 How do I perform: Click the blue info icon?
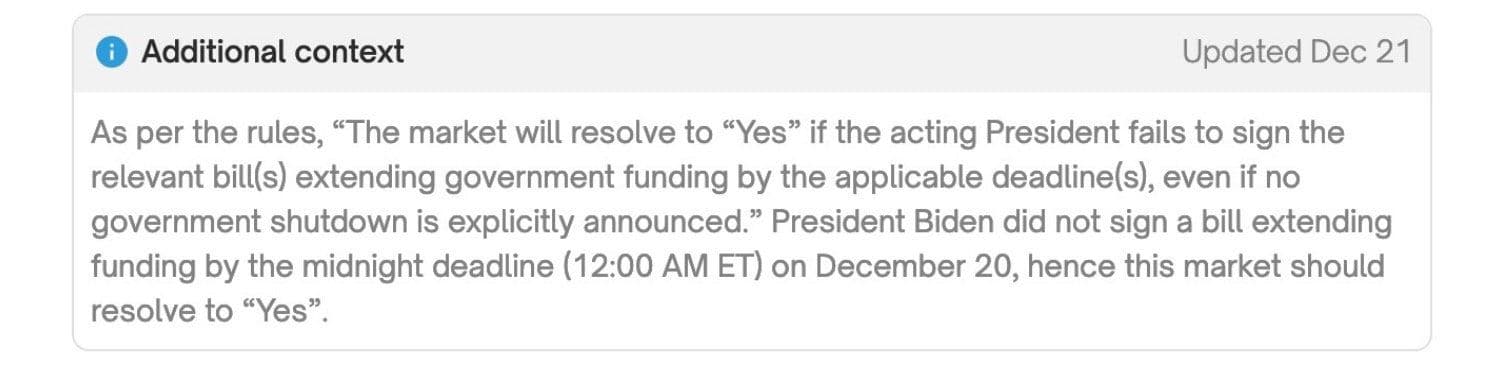(112, 53)
